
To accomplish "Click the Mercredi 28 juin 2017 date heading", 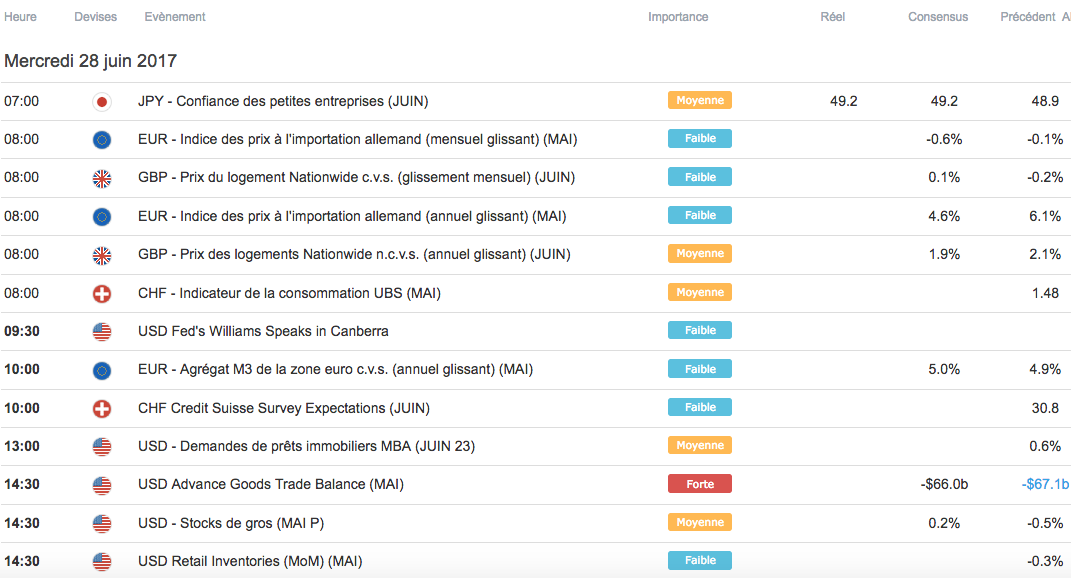I will point(91,61).
